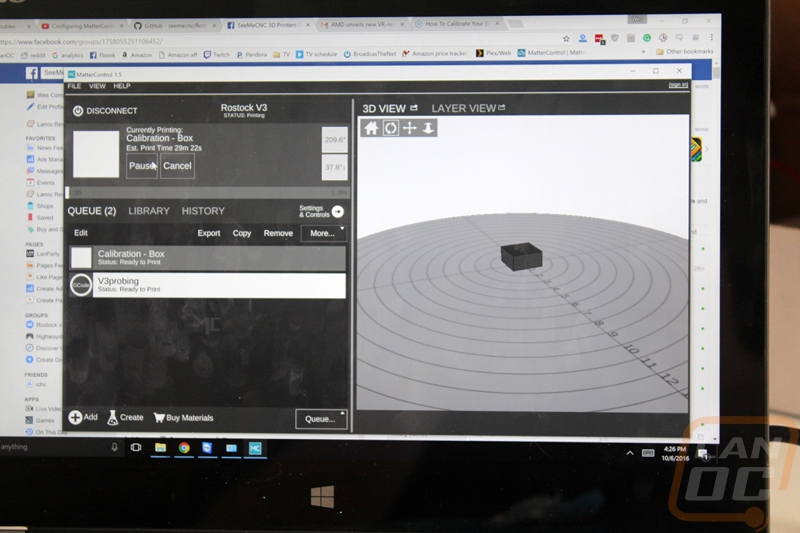
Task: Open Settings & Controls via arrow icon
Action: tap(338, 212)
